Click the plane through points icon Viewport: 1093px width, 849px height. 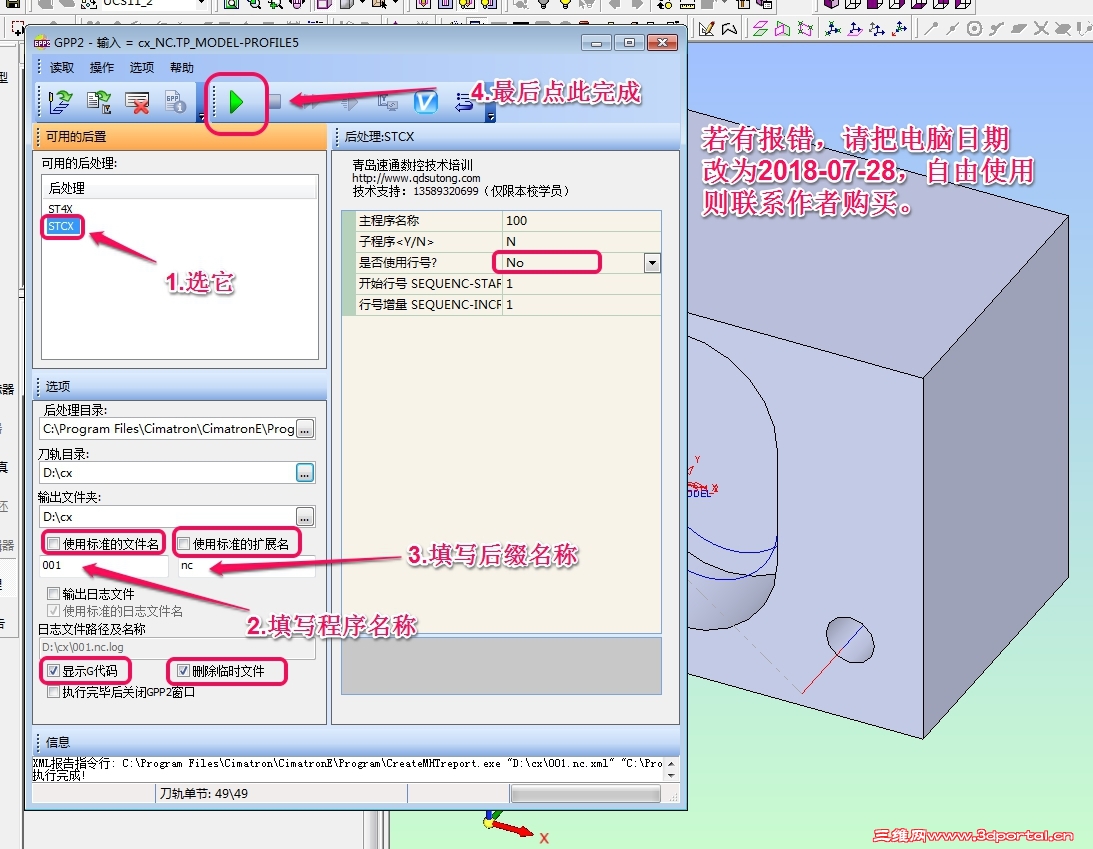[x=806, y=29]
